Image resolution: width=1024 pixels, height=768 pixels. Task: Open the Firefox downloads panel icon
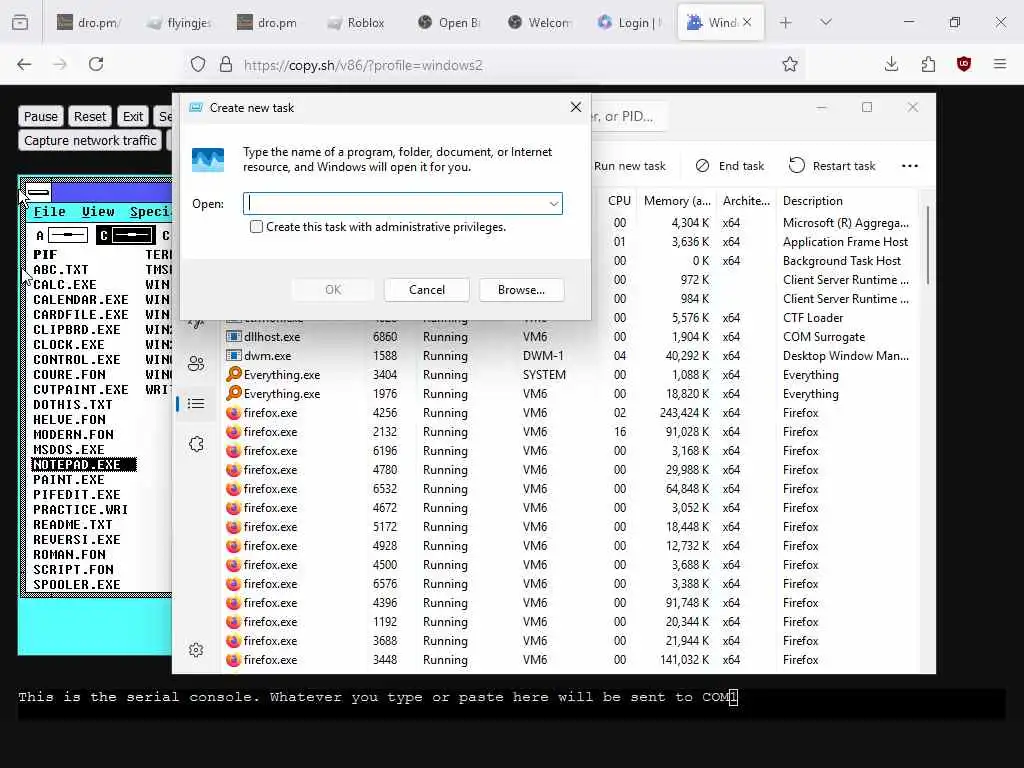pos(891,64)
